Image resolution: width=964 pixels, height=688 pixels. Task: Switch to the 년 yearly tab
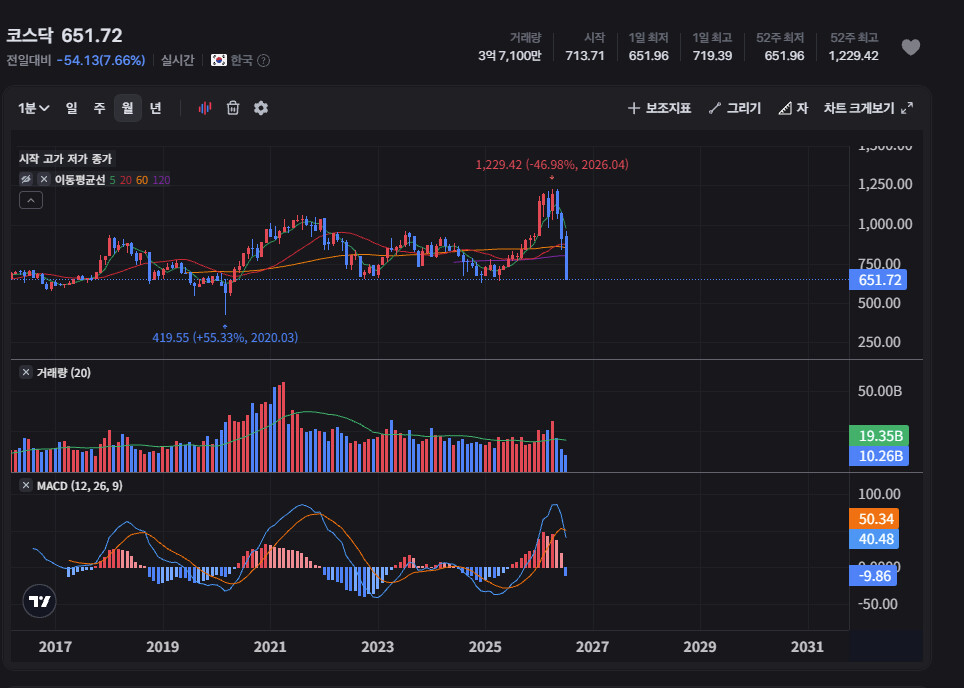pyautogui.click(x=156, y=108)
